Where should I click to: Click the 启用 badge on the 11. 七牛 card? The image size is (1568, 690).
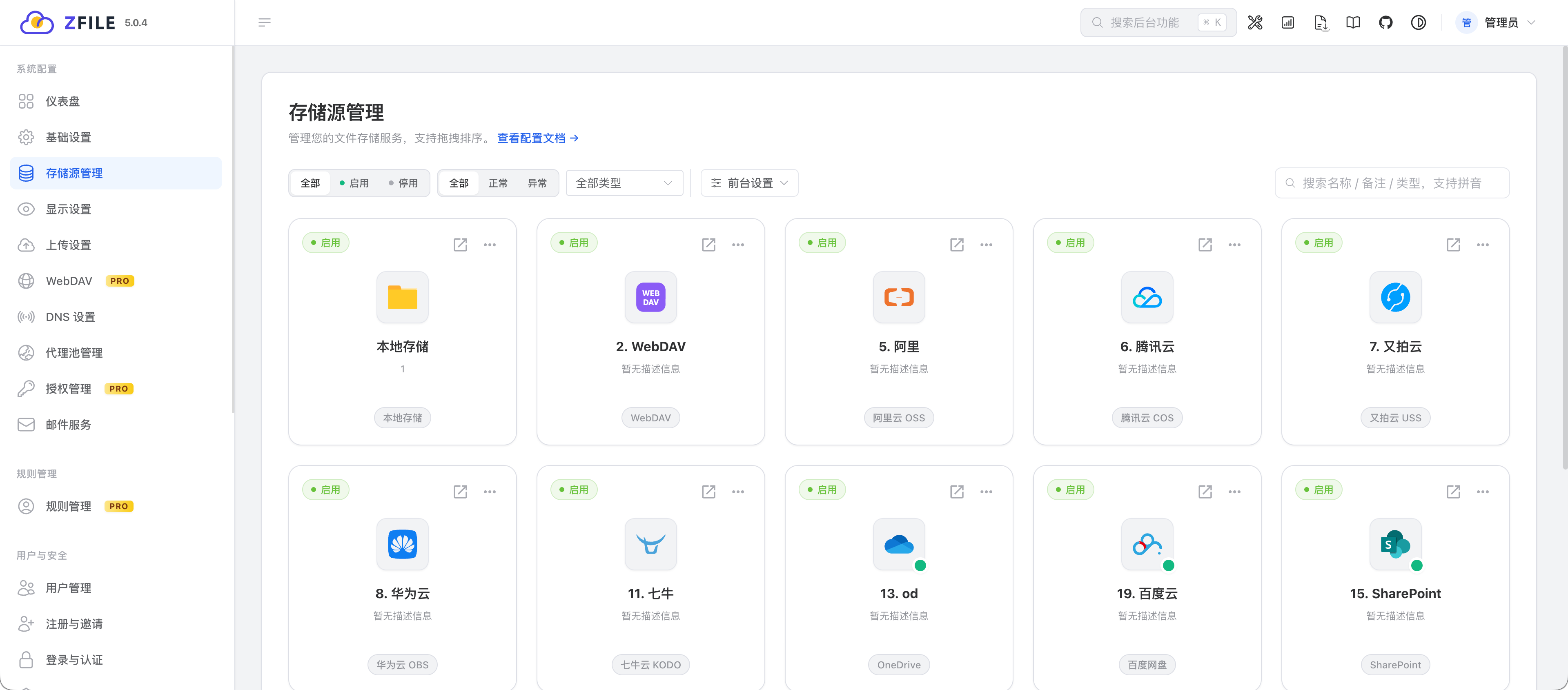tap(573, 490)
